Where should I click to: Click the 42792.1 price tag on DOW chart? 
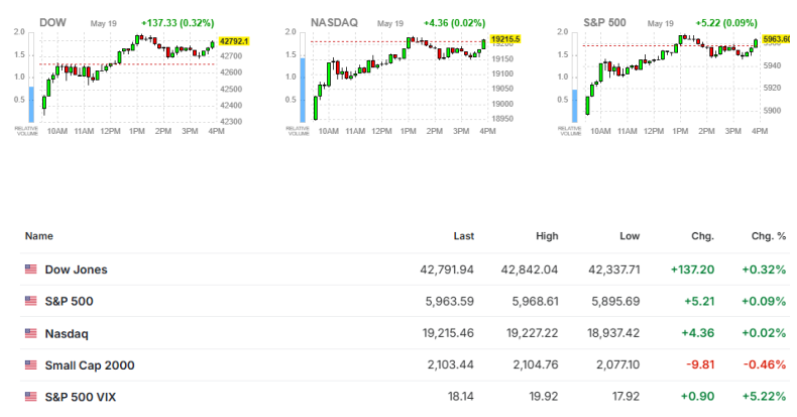click(x=234, y=41)
